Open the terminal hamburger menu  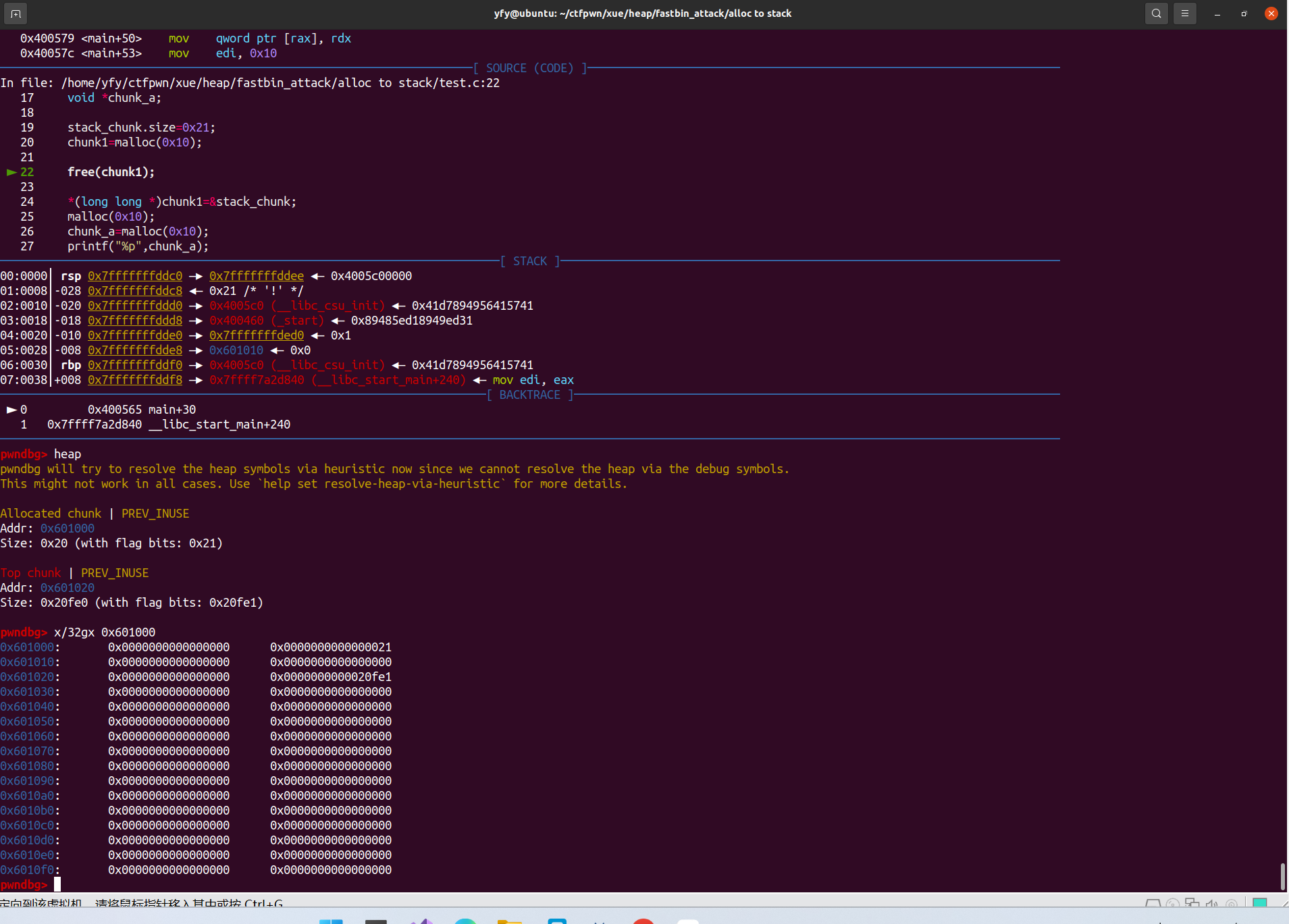(x=1184, y=13)
